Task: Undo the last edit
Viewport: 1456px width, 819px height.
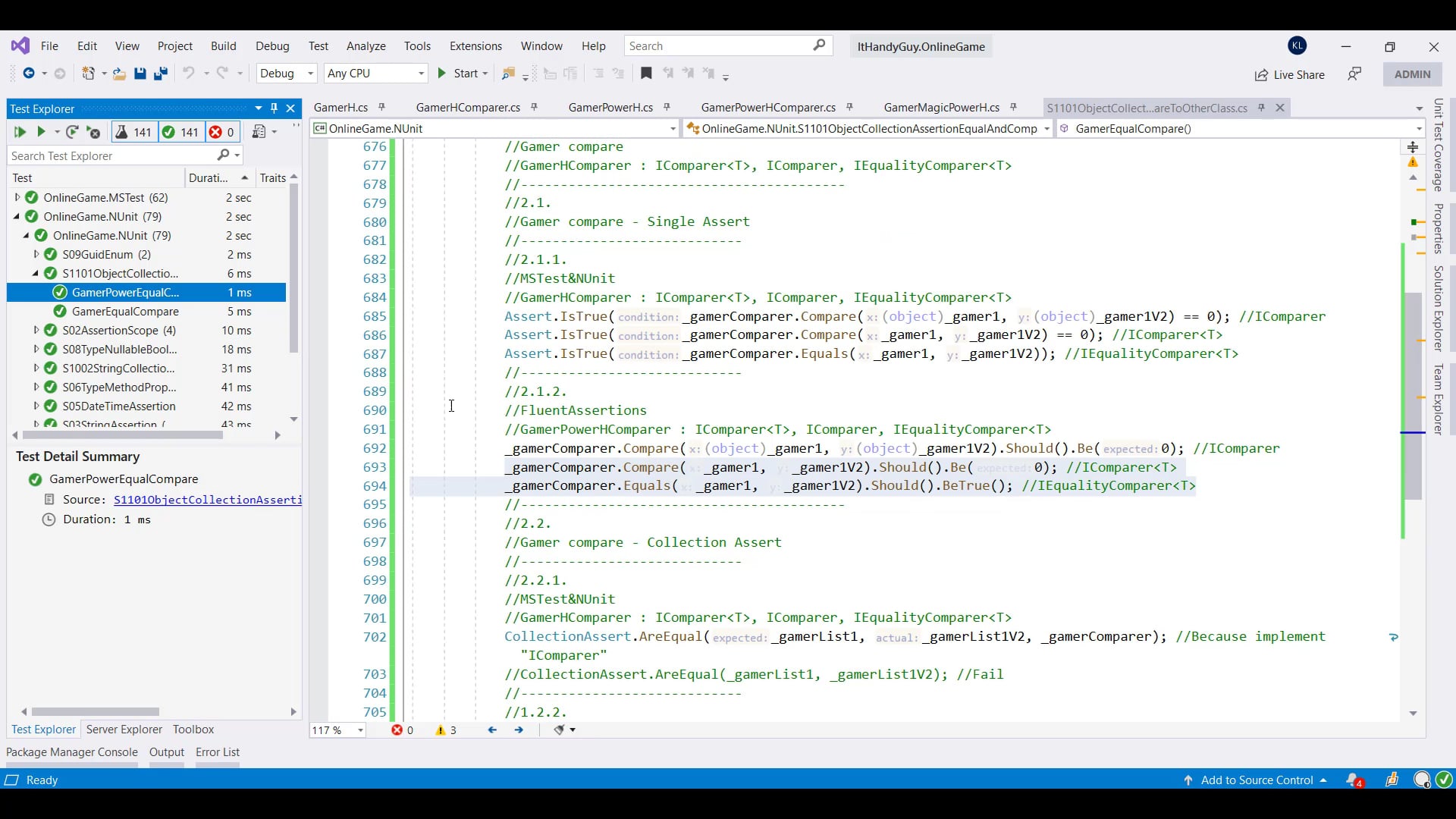Action: [189, 74]
